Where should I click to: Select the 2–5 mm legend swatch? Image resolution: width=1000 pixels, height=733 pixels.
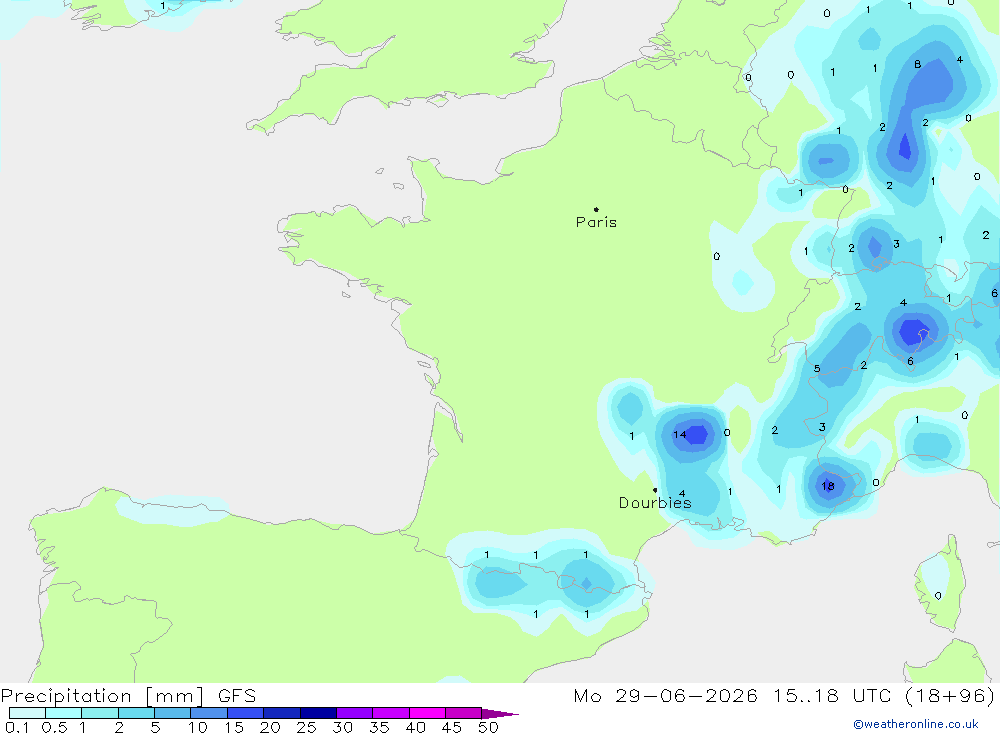coord(136,713)
